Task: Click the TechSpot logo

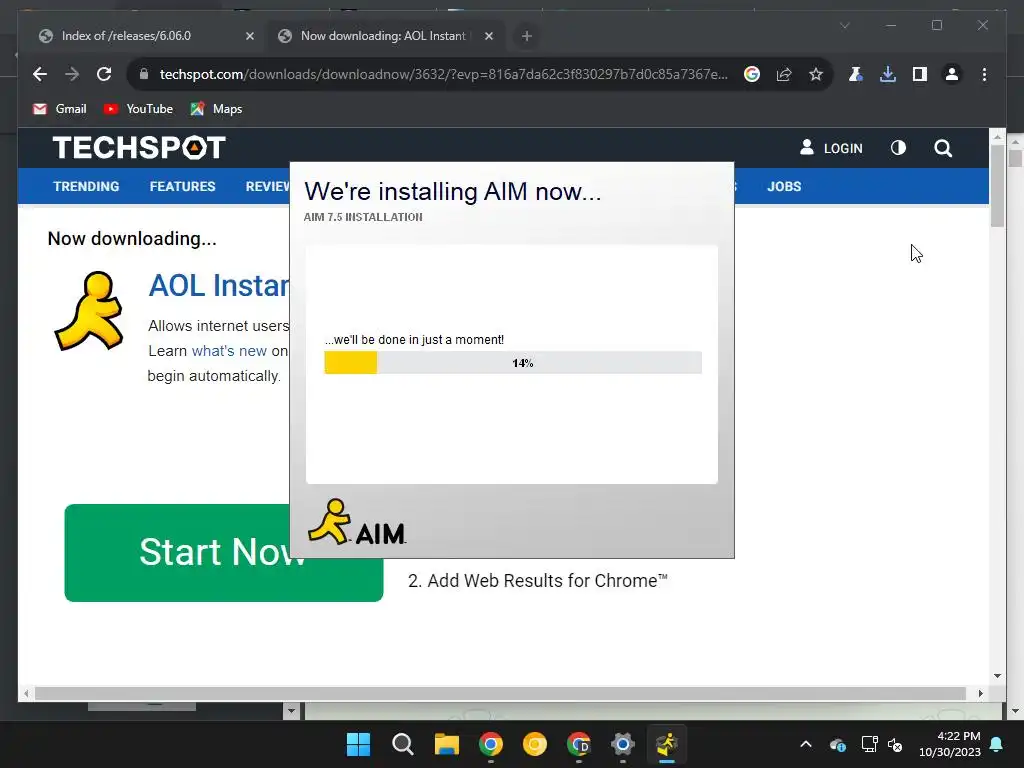Action: click(x=139, y=148)
